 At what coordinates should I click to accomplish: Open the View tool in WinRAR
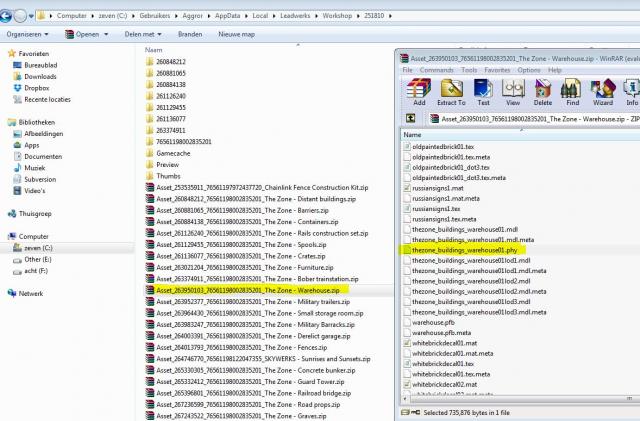[x=513, y=92]
